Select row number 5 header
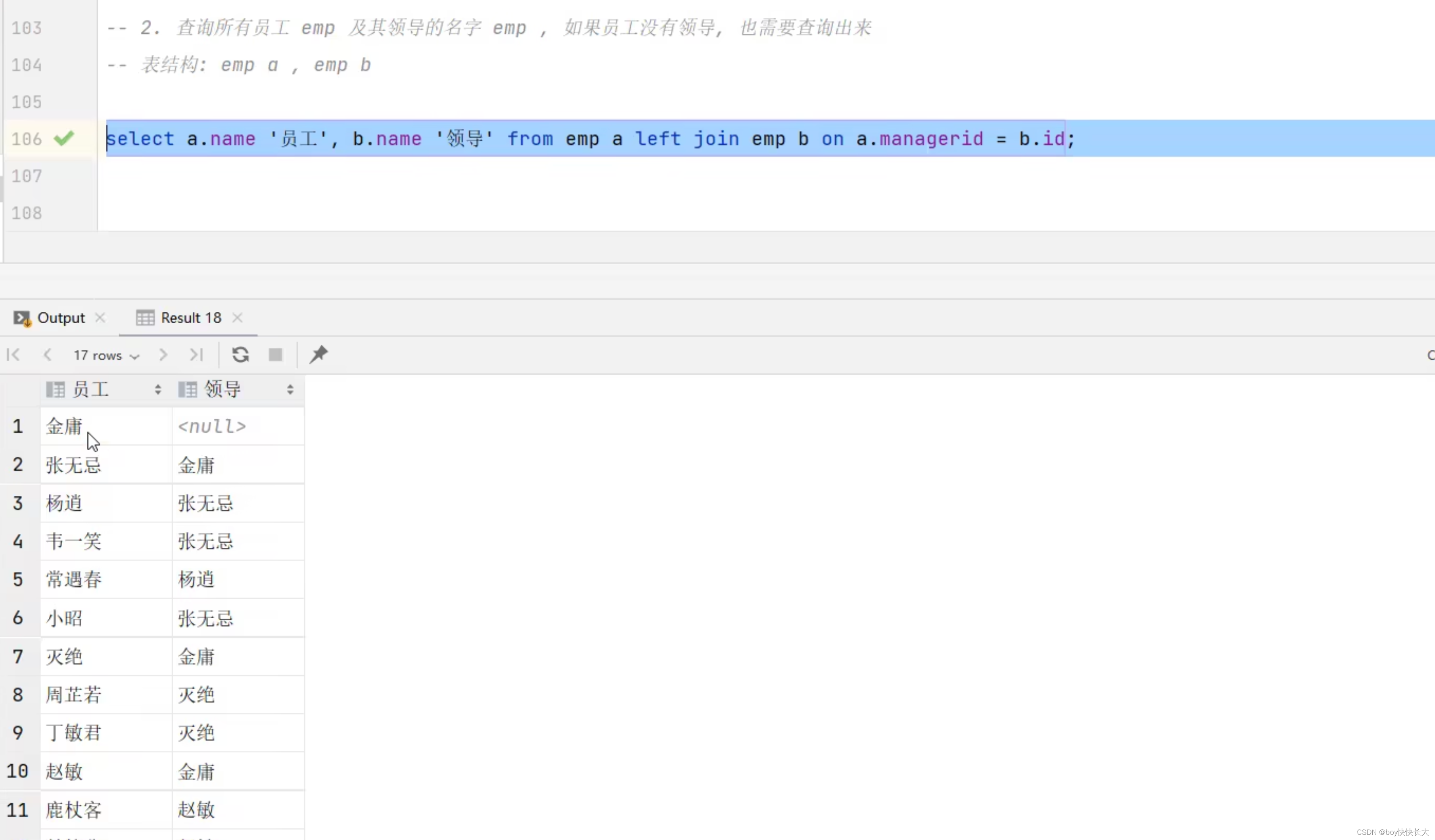Image resolution: width=1435 pixels, height=840 pixels. (18, 579)
